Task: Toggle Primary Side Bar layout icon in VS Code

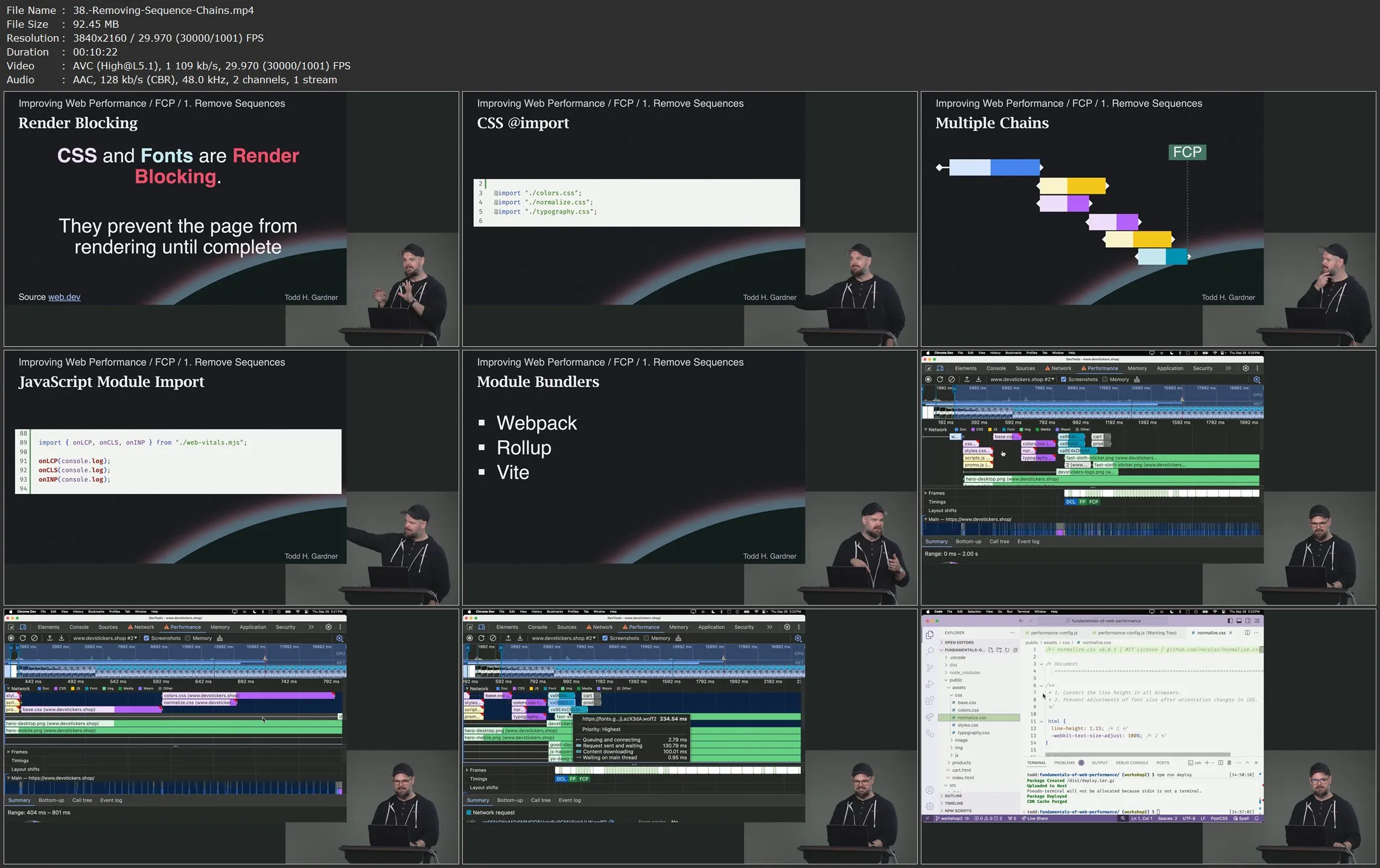Action: pyautogui.click(x=1230, y=621)
